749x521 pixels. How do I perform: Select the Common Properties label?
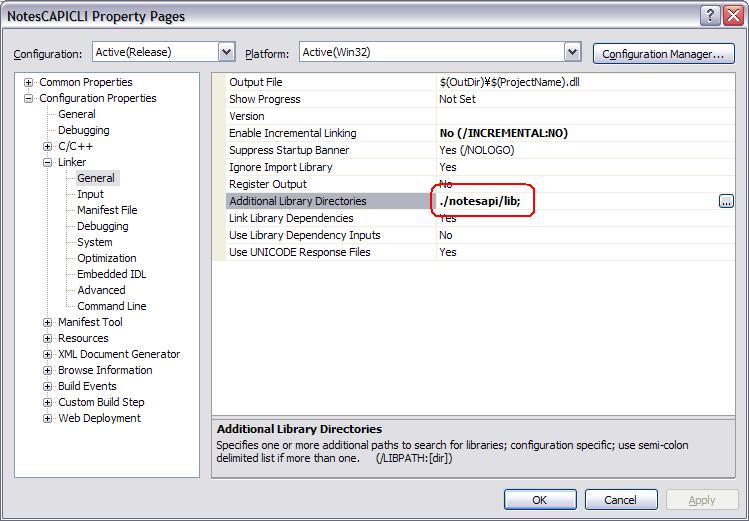(x=86, y=82)
